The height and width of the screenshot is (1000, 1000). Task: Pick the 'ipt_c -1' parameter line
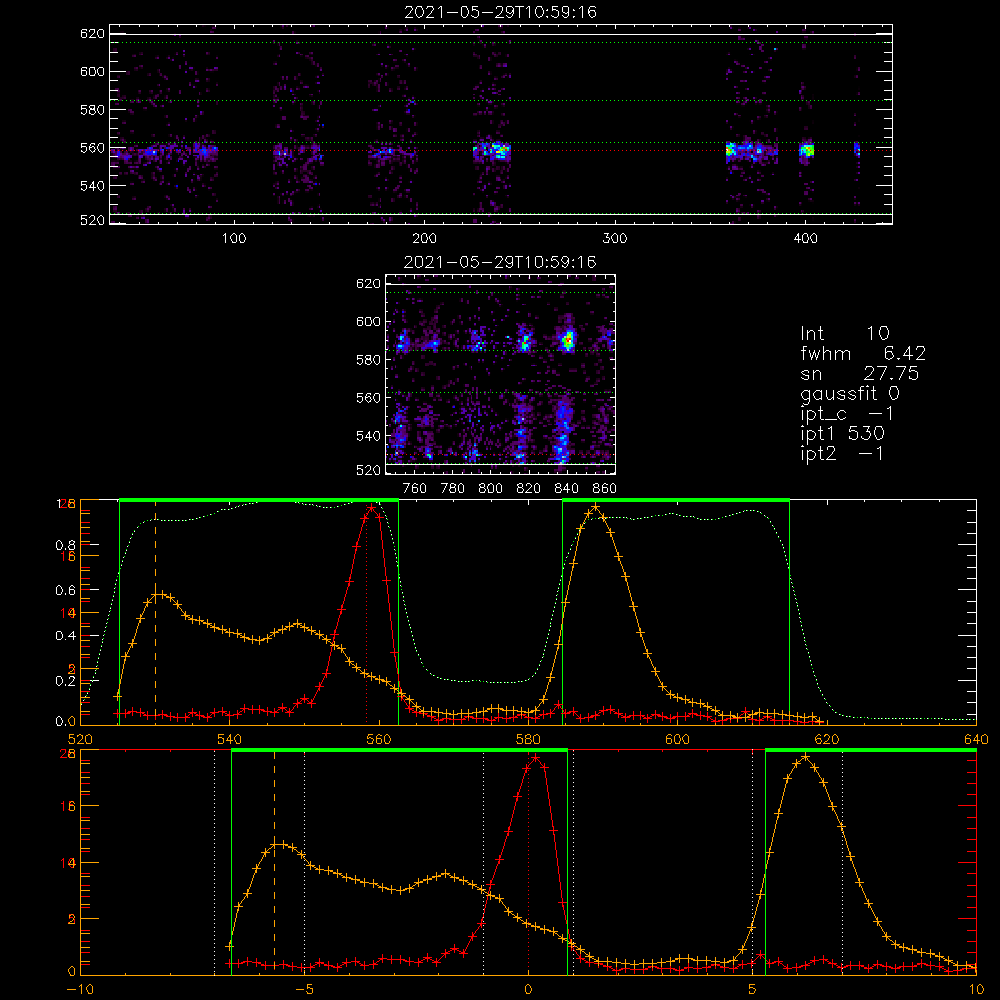848,414
